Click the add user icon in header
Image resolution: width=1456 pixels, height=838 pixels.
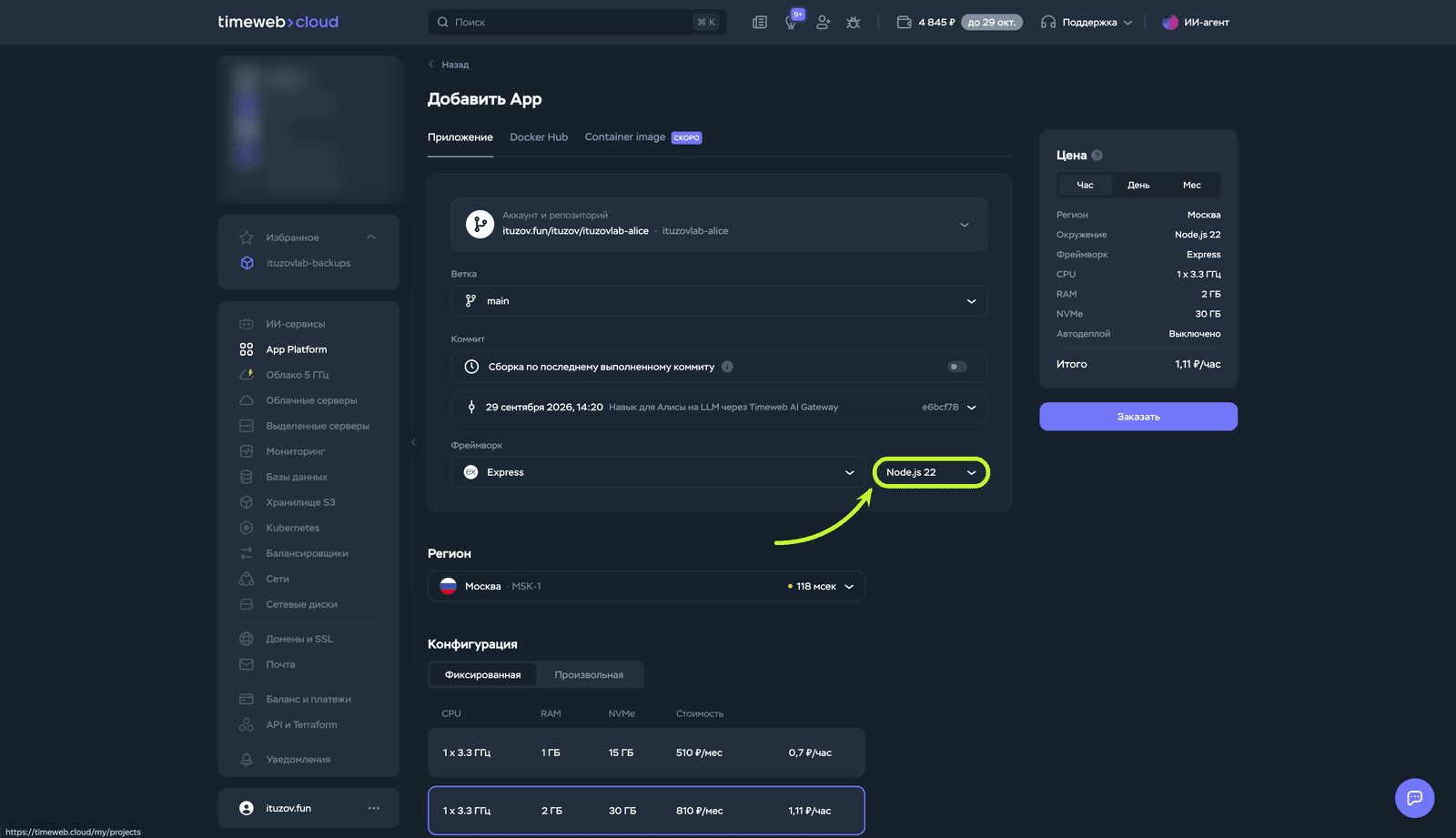[x=823, y=22]
